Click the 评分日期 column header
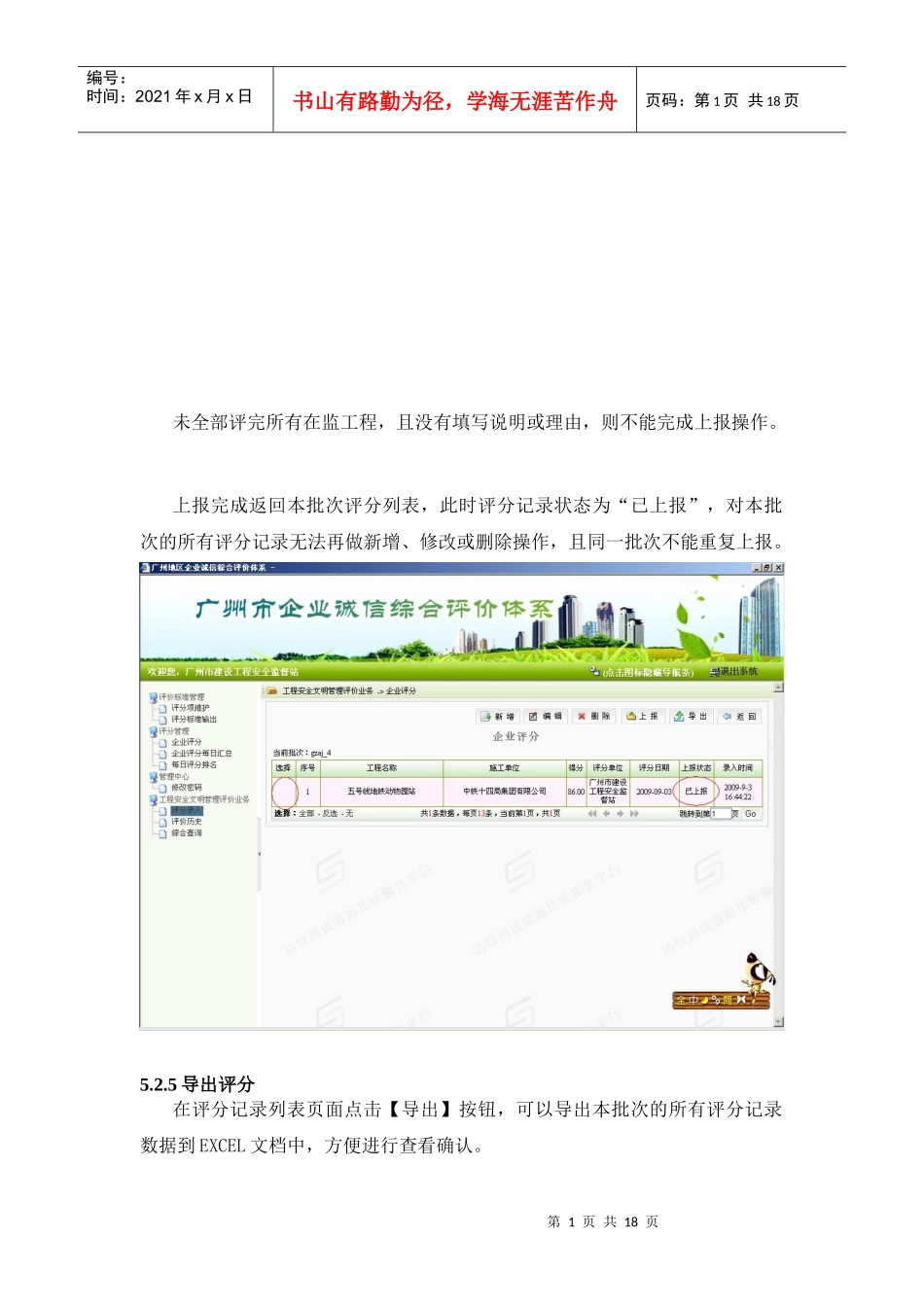 point(654,768)
